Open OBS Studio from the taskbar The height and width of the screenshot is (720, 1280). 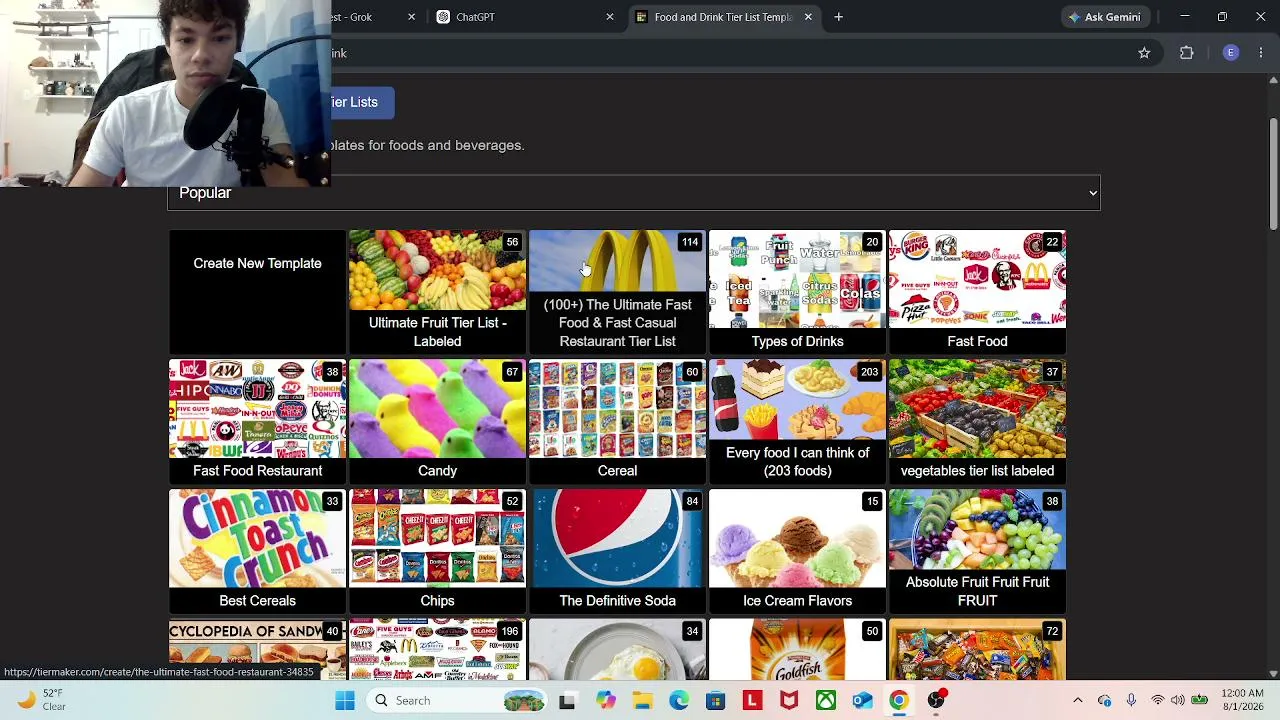[x=936, y=701]
